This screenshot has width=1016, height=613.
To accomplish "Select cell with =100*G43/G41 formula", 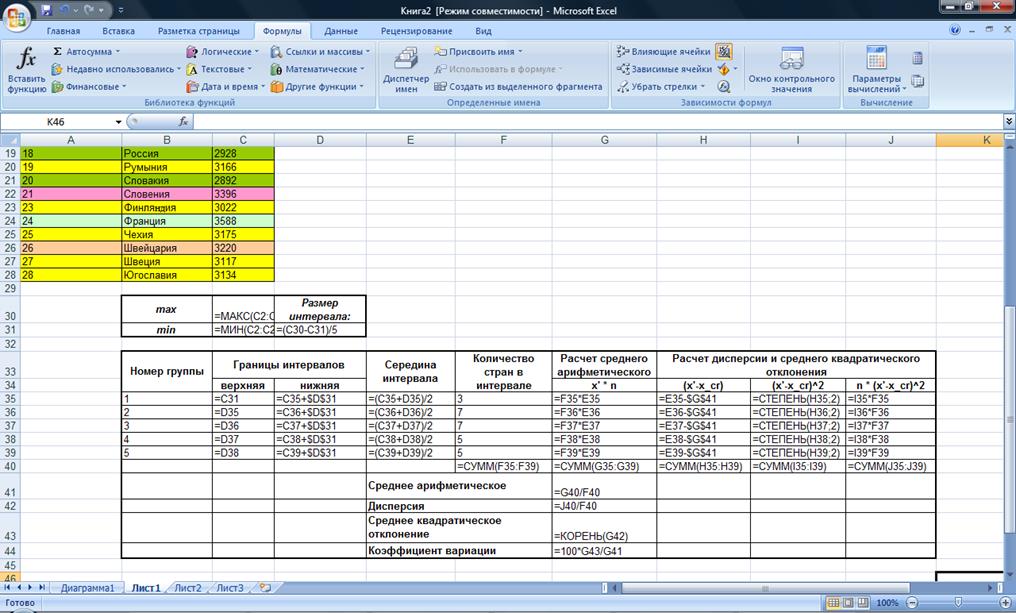I will coord(604,551).
